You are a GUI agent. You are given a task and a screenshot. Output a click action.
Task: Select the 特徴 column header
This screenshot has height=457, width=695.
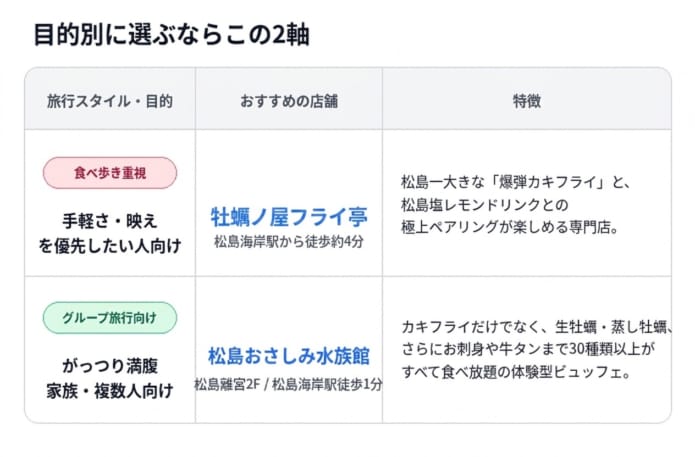tap(527, 101)
